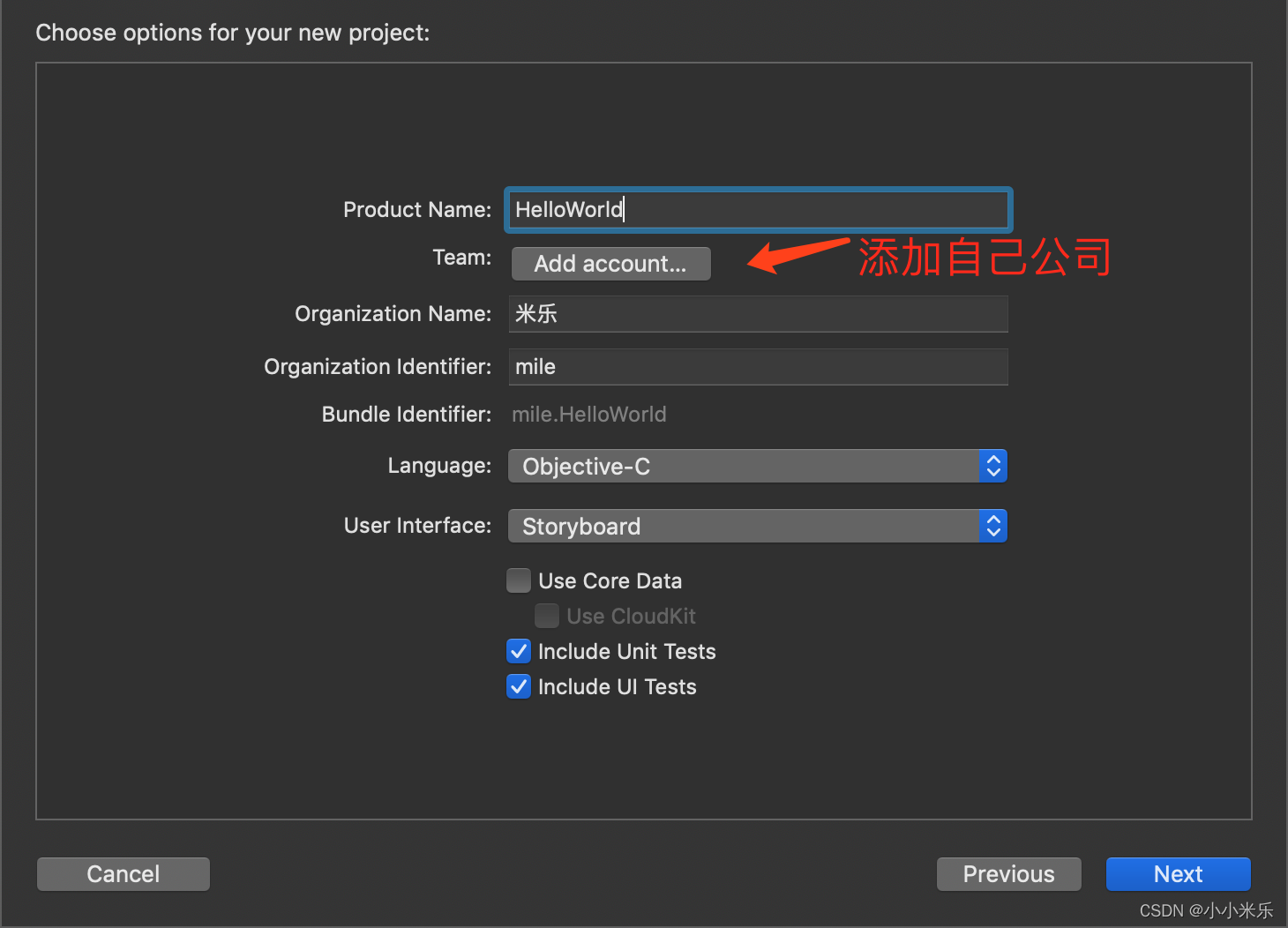This screenshot has width=1288, height=928.
Task: Select the bundle identifier text mile.HelloWorld
Action: point(589,415)
